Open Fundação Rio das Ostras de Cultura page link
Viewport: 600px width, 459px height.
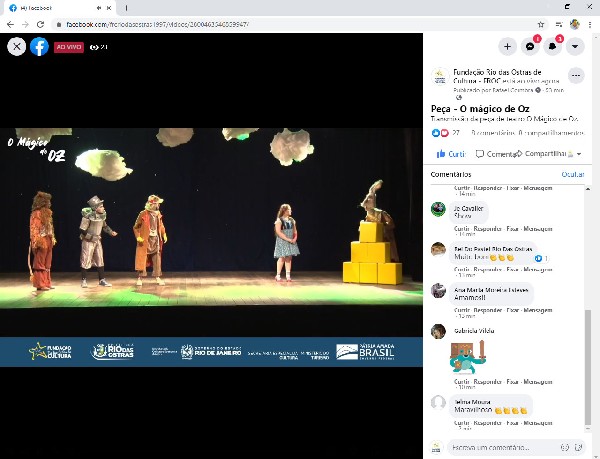(497, 76)
